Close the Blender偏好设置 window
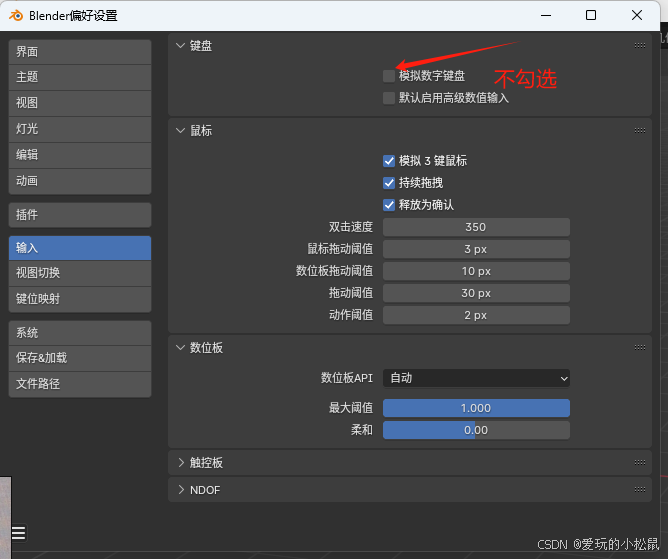The image size is (668, 559). [x=637, y=15]
